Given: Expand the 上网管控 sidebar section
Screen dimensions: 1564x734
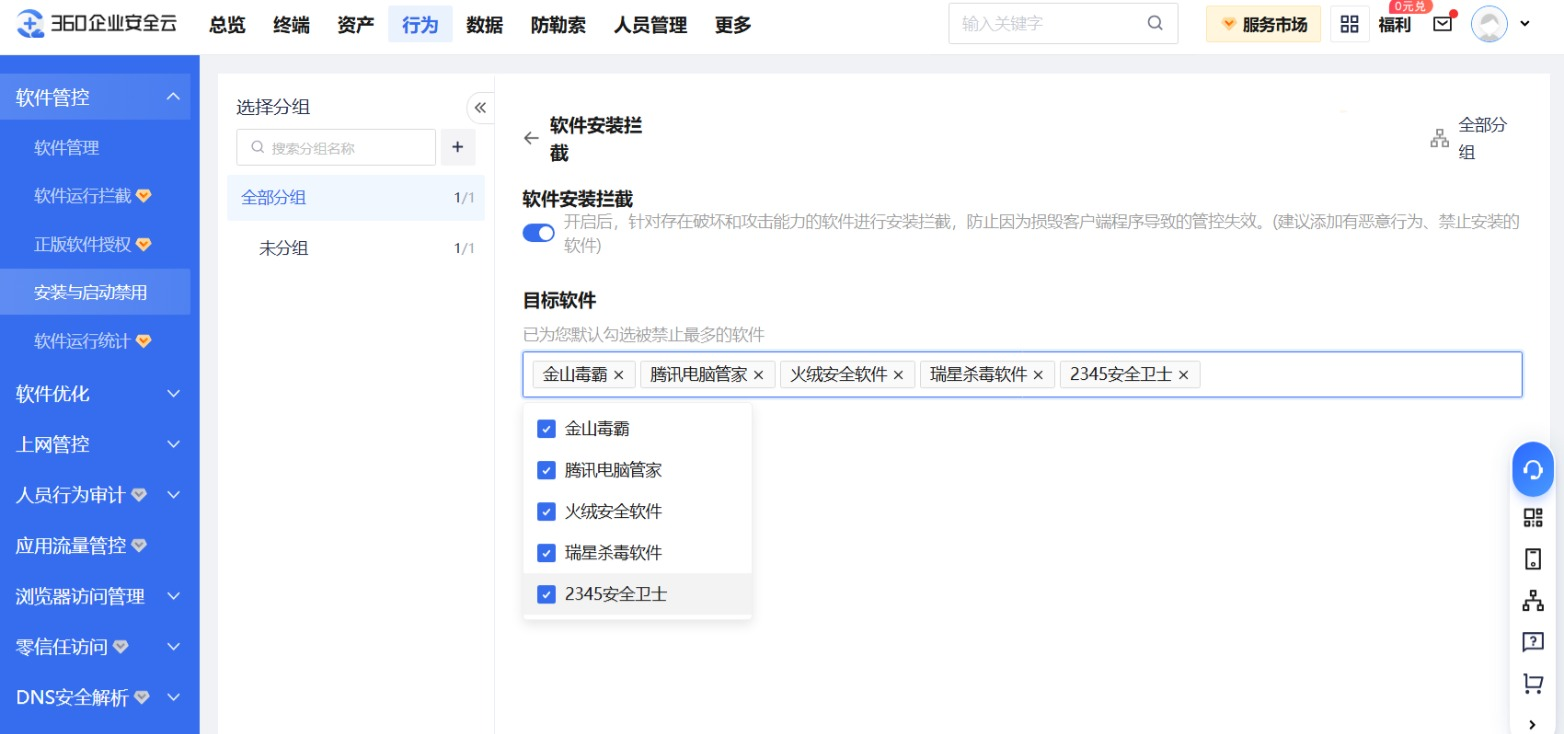Looking at the screenshot, I should (172, 444).
